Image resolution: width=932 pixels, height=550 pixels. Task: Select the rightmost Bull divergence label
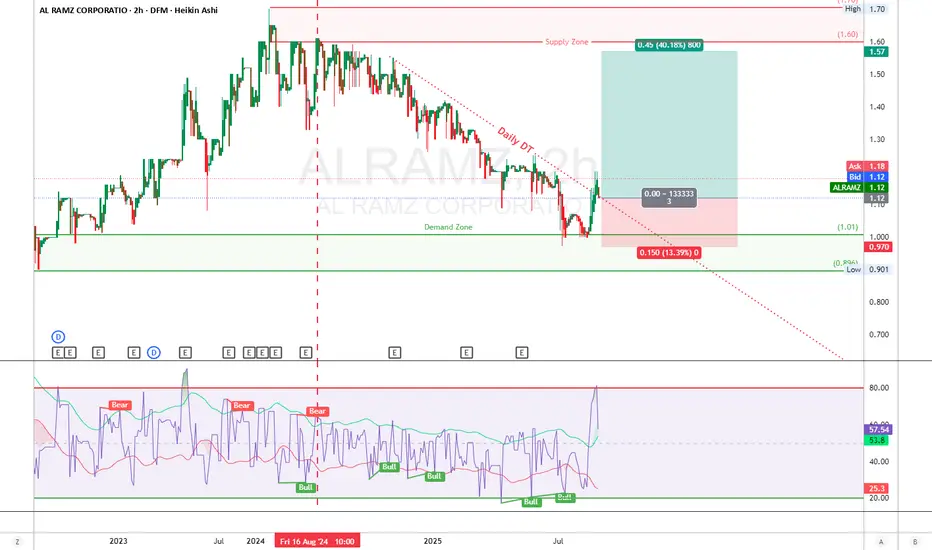coord(565,497)
